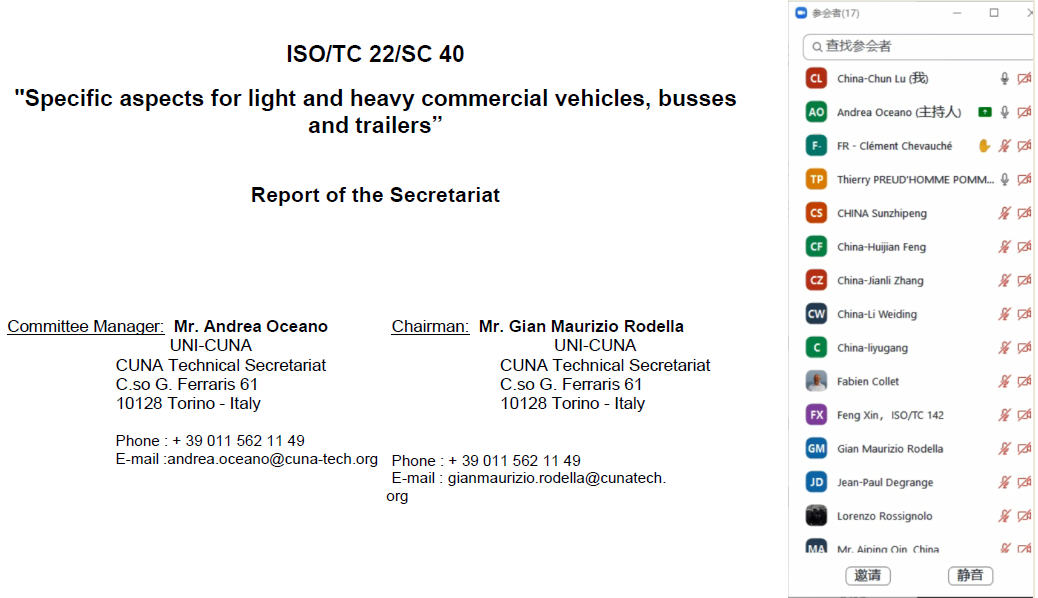Click the muted mic for Jean-Paul Degrange
Viewport: 1038px width, 598px height.
click(1005, 483)
